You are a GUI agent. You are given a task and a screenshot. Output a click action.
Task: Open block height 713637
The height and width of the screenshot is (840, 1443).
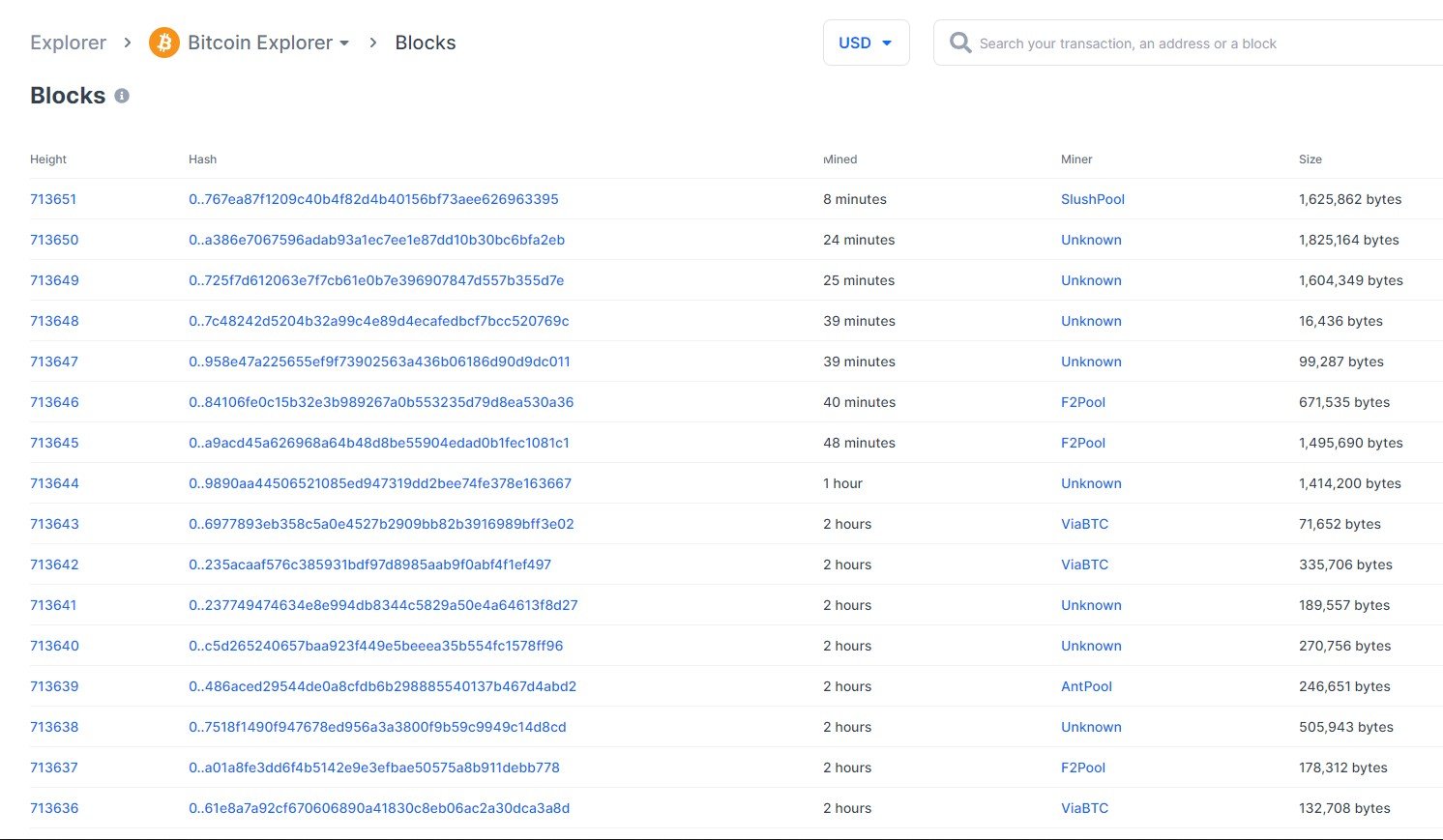54,768
